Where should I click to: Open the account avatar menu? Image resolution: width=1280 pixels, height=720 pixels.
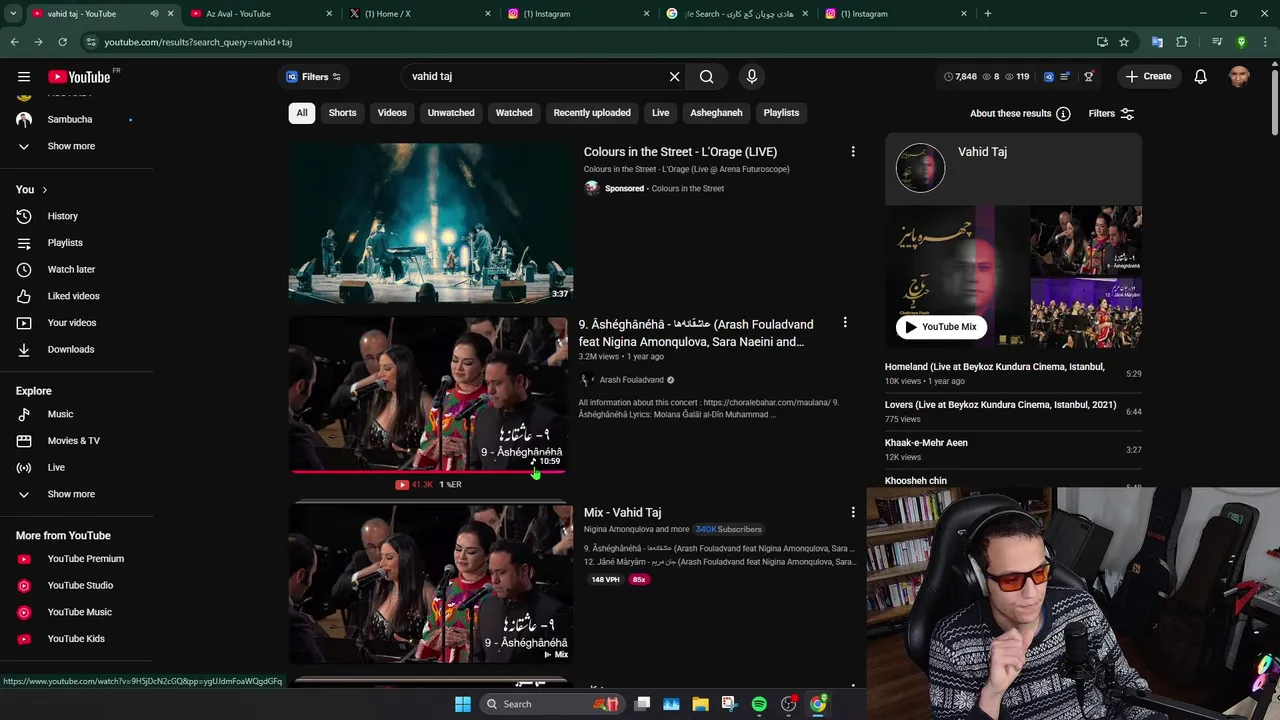tap(1239, 76)
